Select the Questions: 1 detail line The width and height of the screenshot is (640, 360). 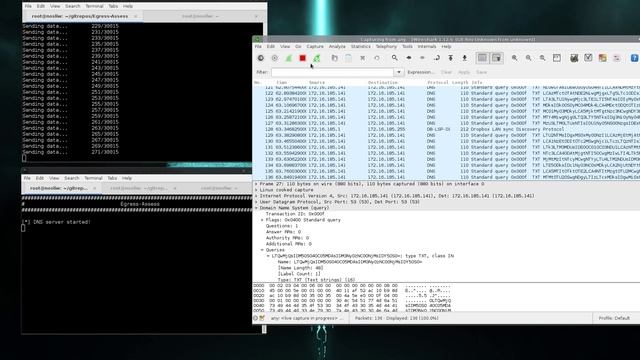coord(282,226)
